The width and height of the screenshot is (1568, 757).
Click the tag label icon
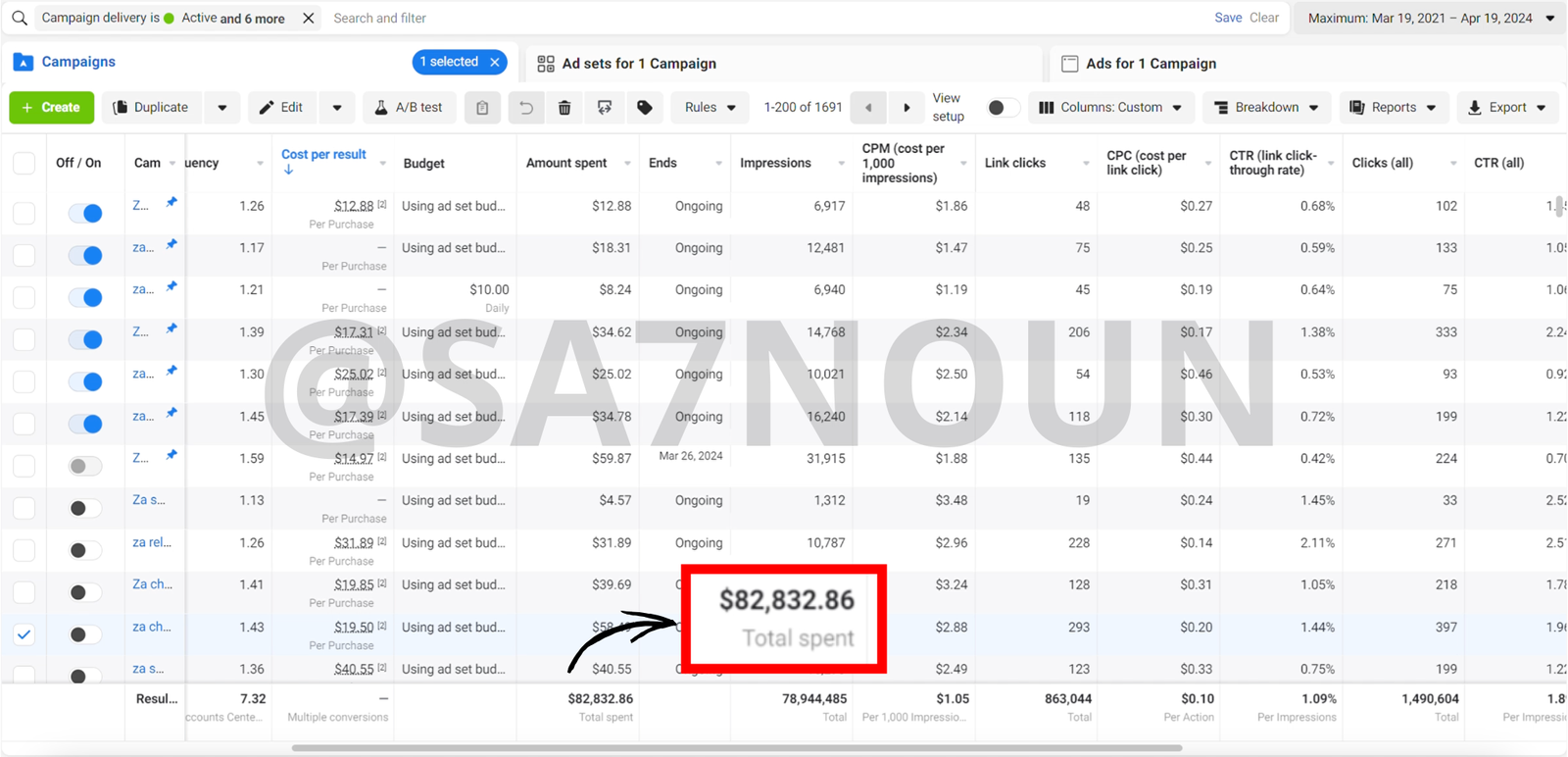click(x=645, y=108)
